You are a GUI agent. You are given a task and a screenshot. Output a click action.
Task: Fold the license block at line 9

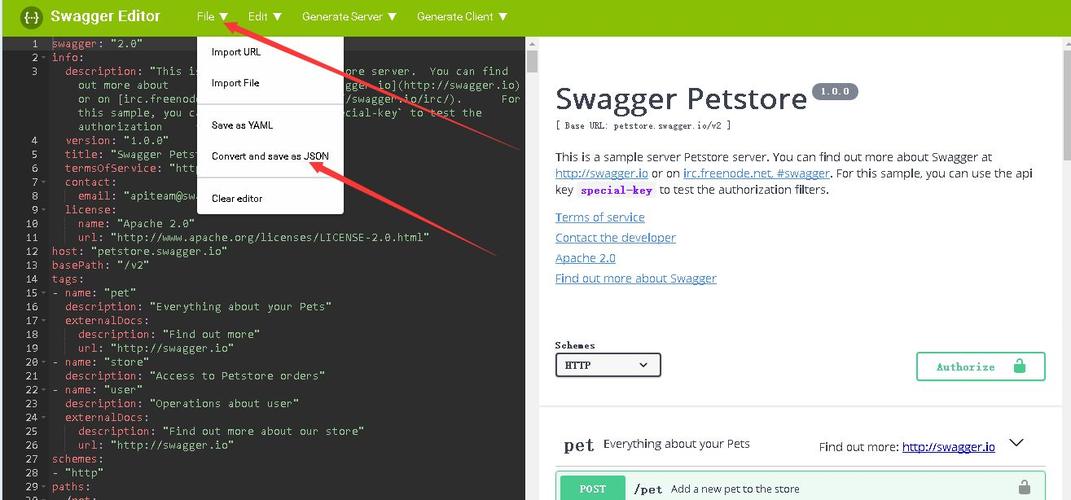44,210
